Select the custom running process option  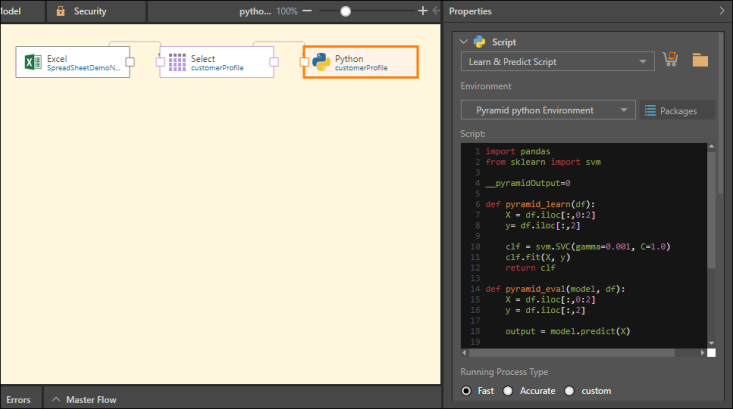point(570,390)
